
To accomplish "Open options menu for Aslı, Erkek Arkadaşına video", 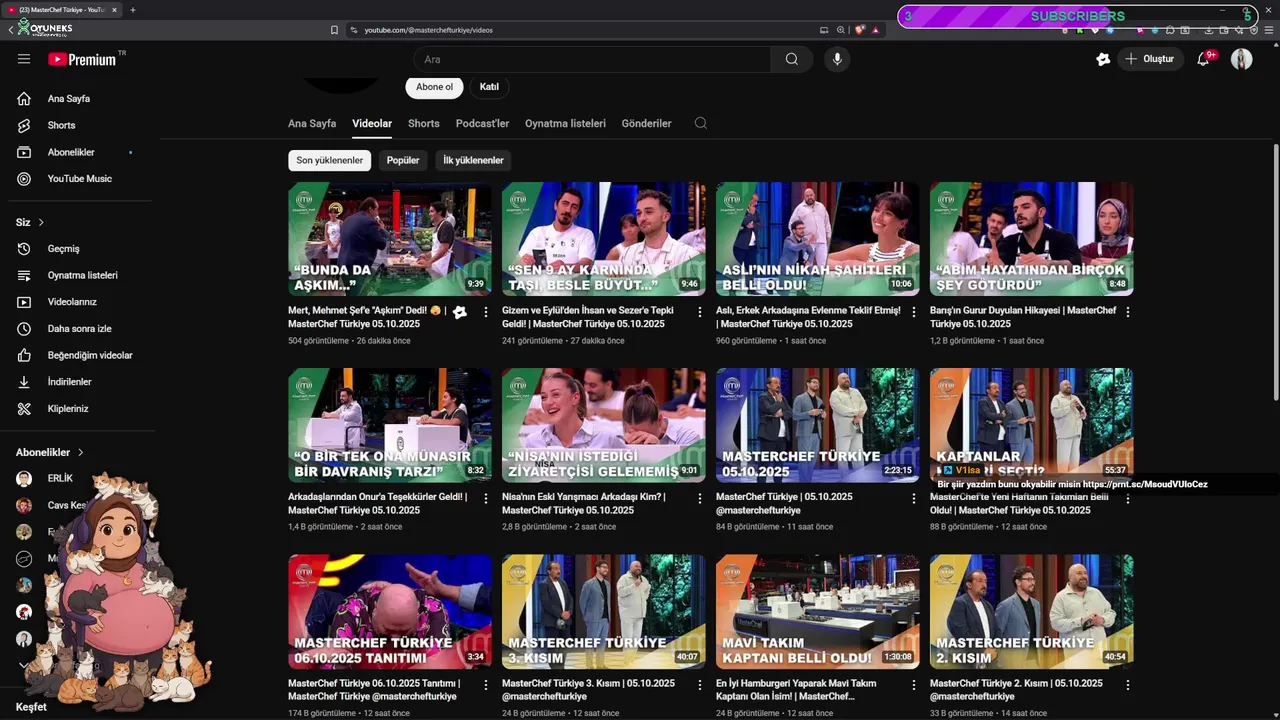I will [x=914, y=312].
